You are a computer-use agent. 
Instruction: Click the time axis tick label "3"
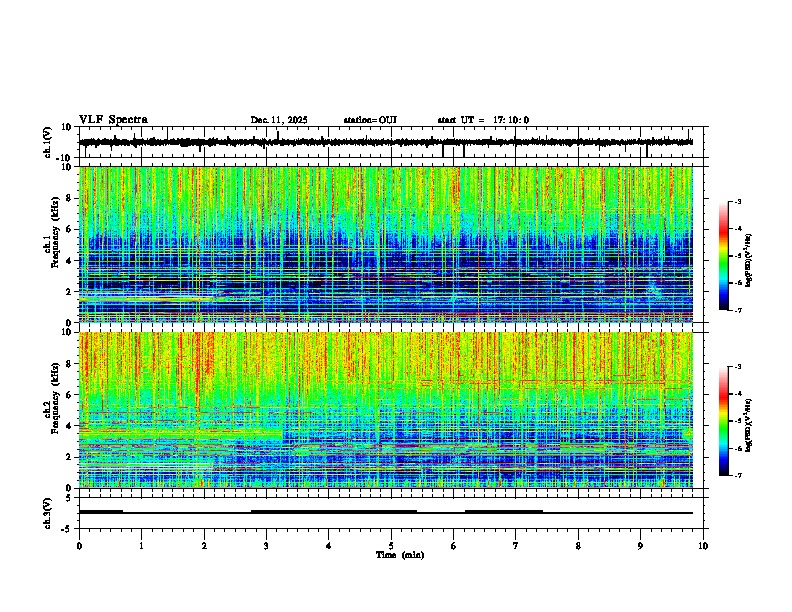[266, 546]
